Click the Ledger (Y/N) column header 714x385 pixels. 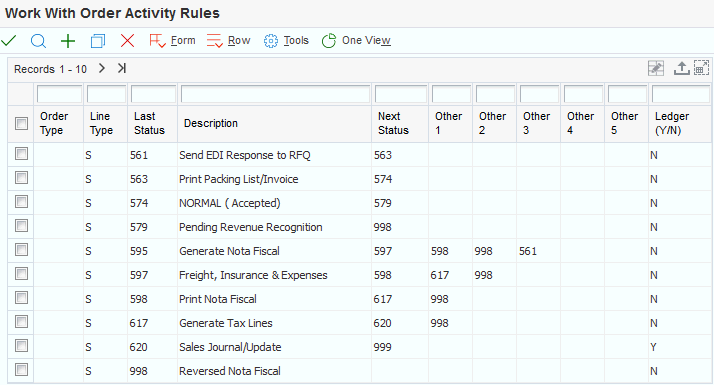[x=680, y=123]
